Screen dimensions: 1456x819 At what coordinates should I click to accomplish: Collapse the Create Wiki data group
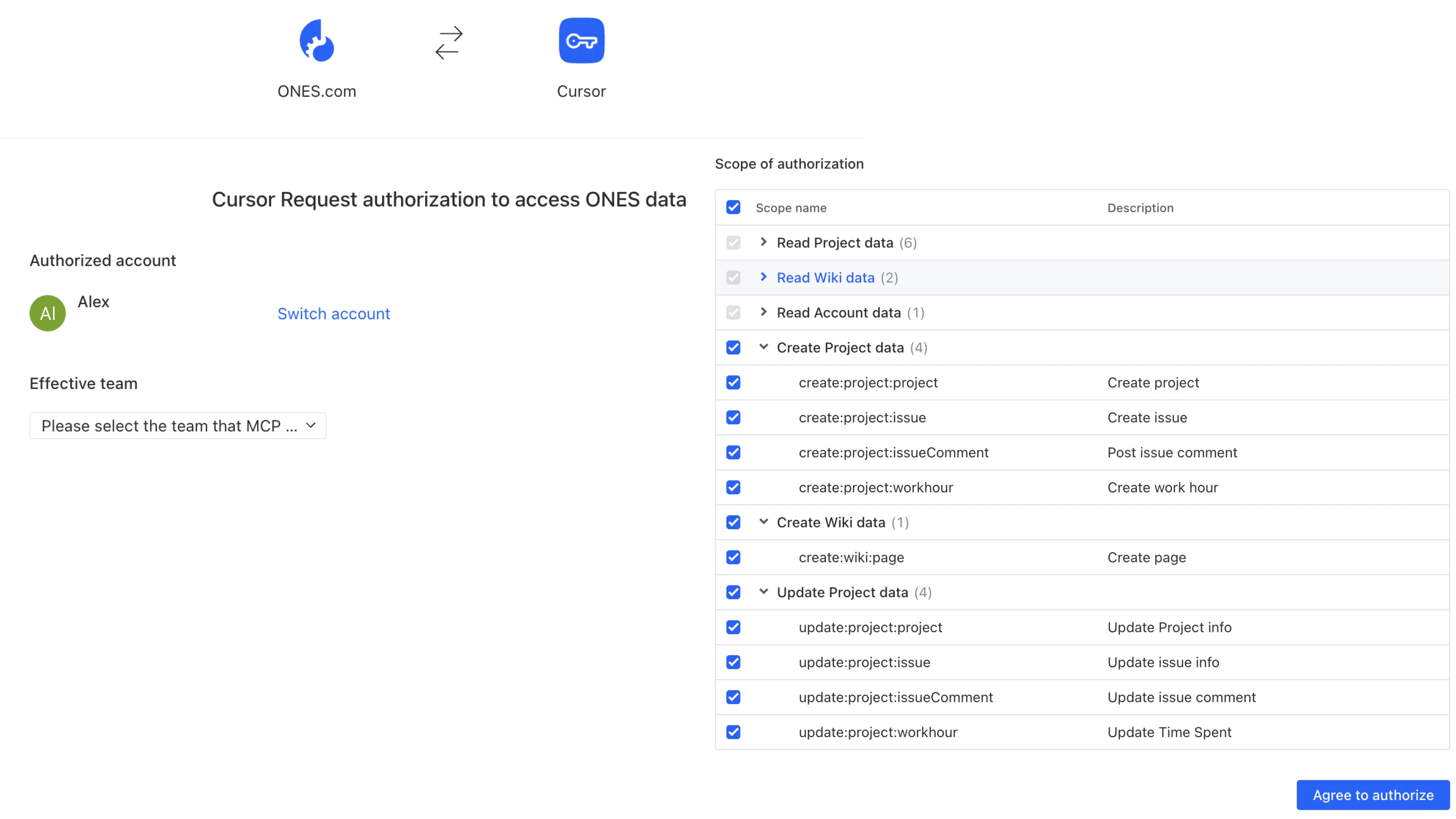pos(764,522)
